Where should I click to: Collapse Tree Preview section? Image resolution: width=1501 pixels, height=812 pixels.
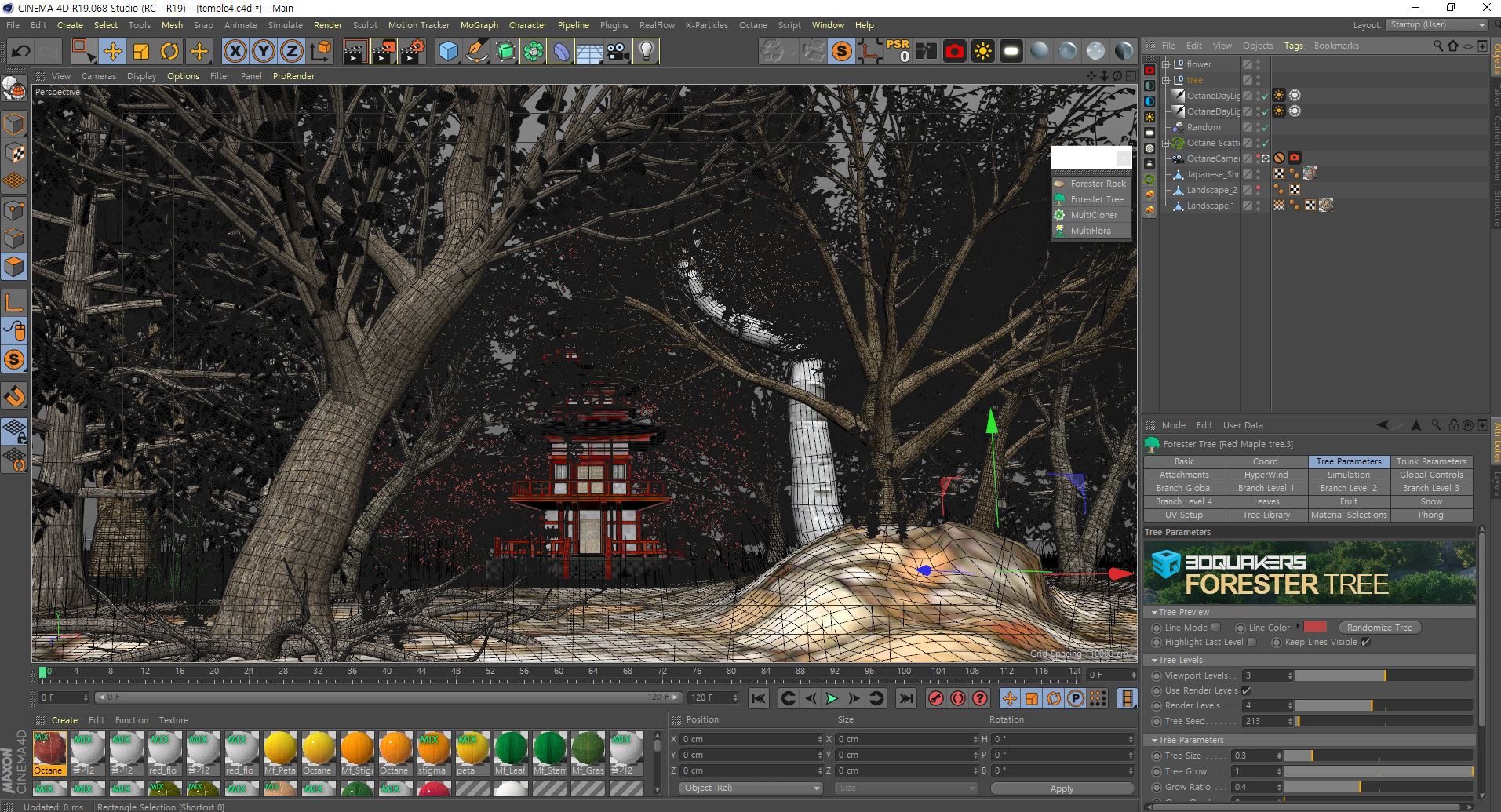click(1154, 612)
